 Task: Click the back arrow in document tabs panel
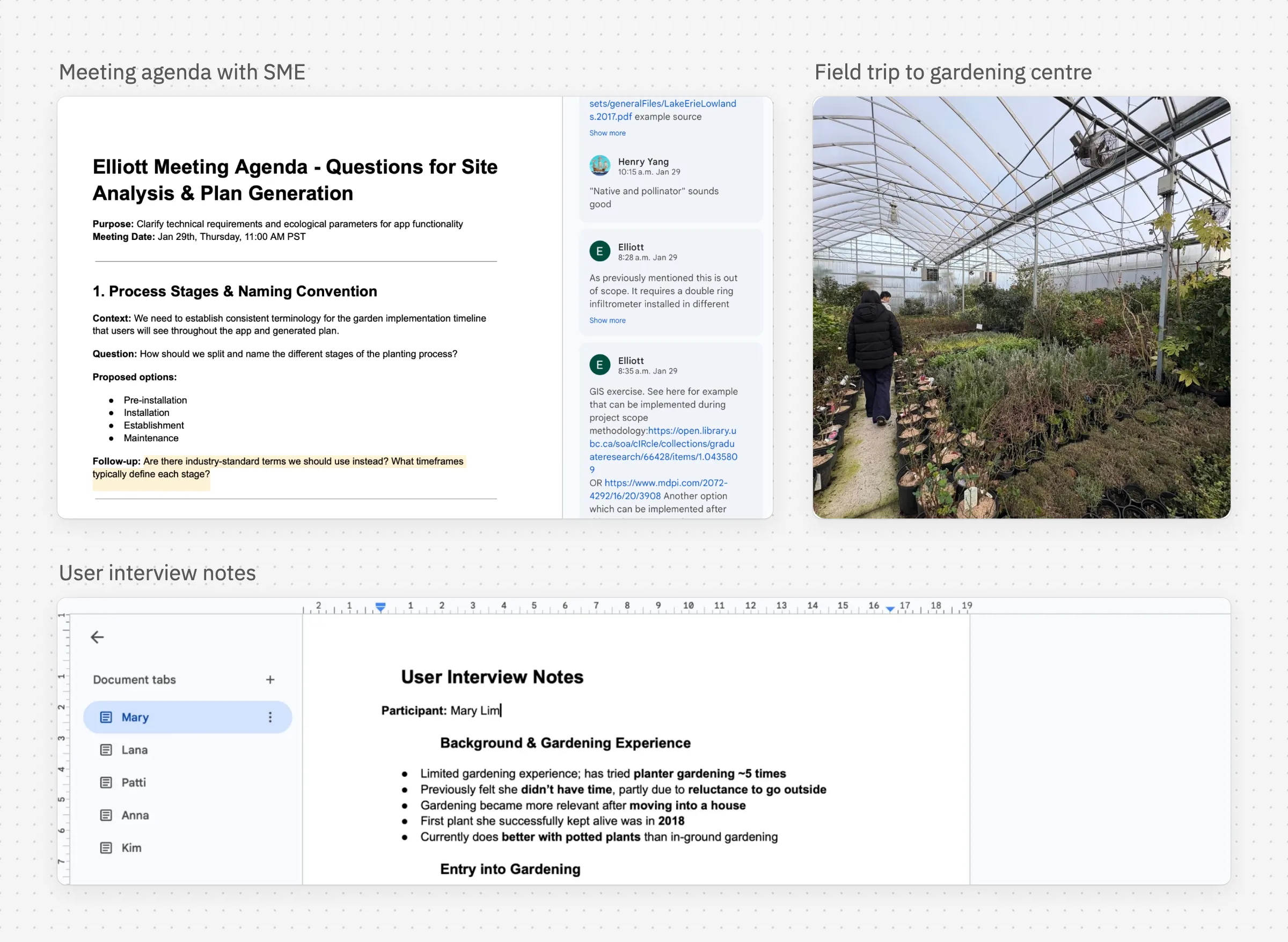tap(98, 637)
